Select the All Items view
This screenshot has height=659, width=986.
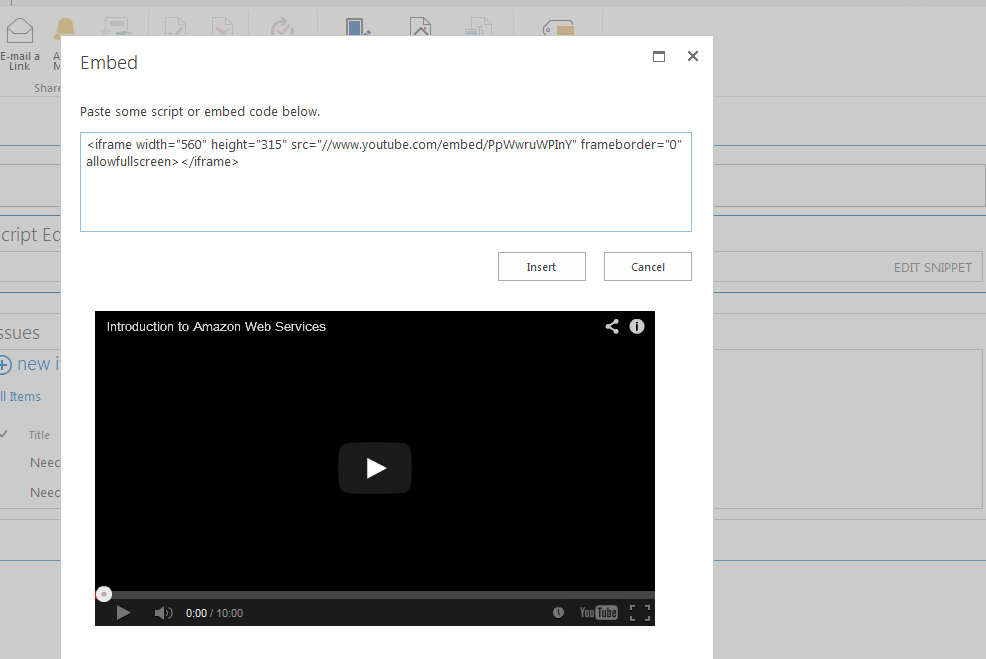(x=21, y=396)
